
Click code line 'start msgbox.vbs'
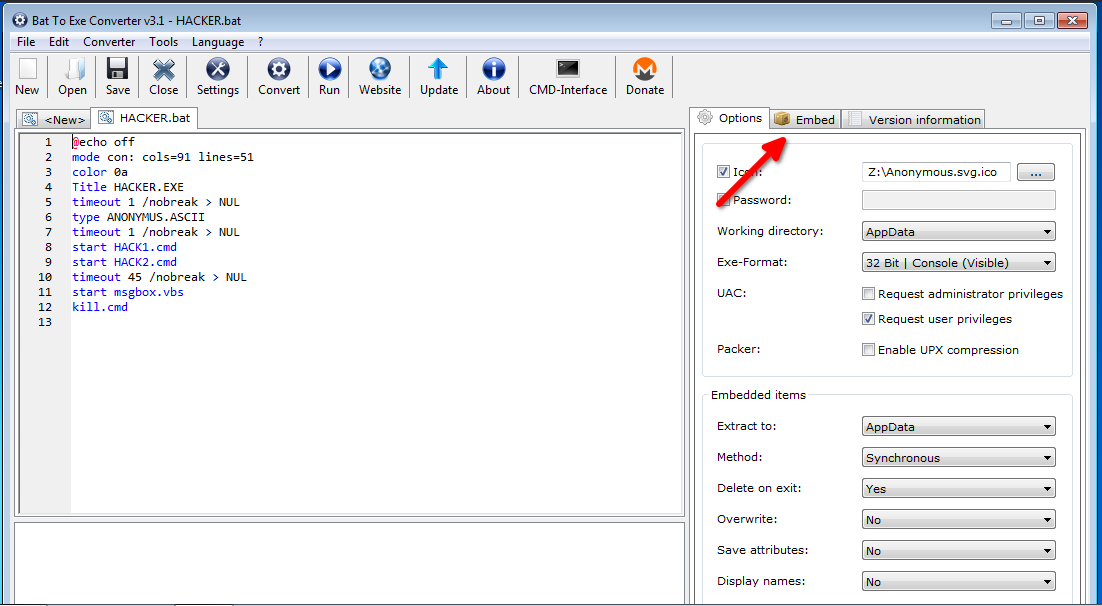point(128,292)
